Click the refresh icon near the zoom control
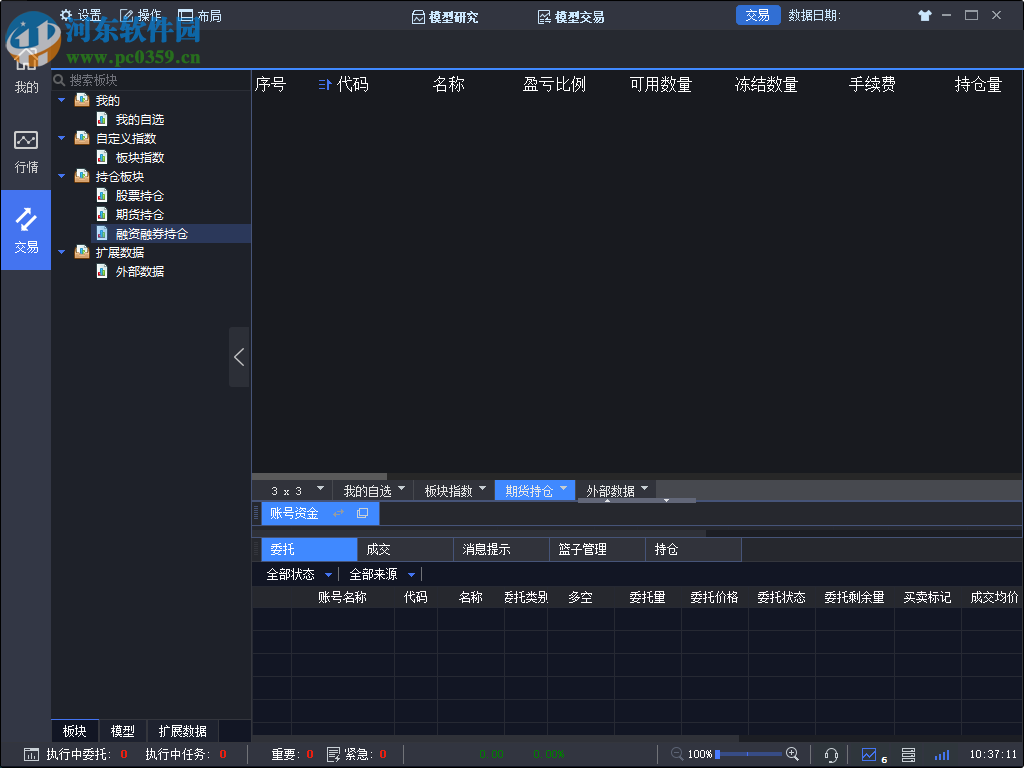Screen dimensions: 1024x768 (830, 754)
